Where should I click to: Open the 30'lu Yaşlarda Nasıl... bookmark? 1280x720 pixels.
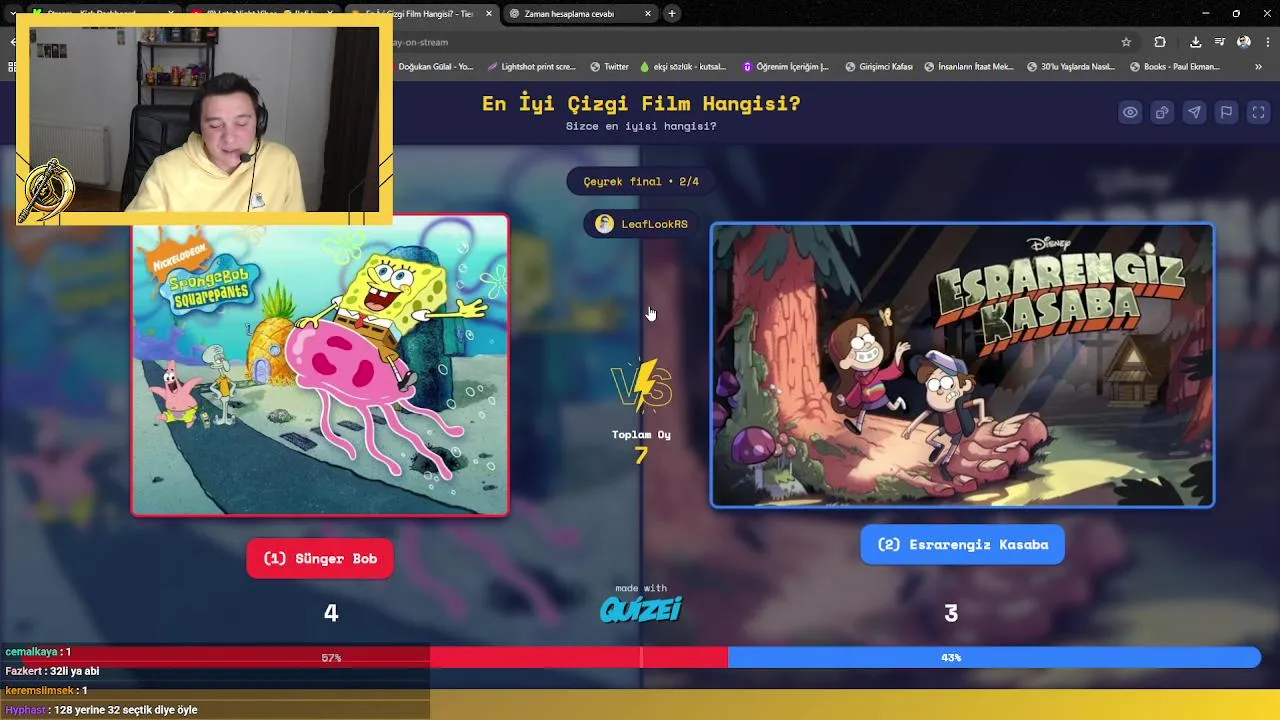pos(1071,67)
